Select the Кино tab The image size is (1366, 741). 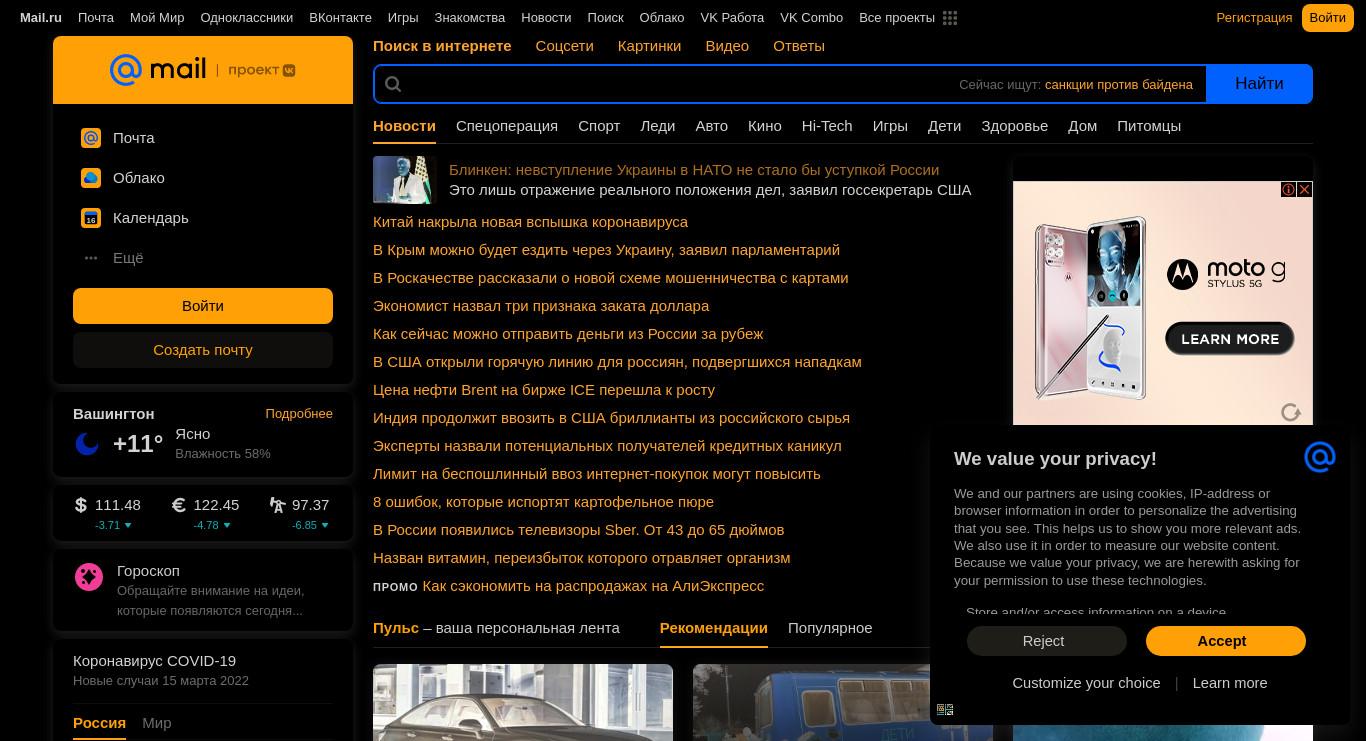click(764, 126)
